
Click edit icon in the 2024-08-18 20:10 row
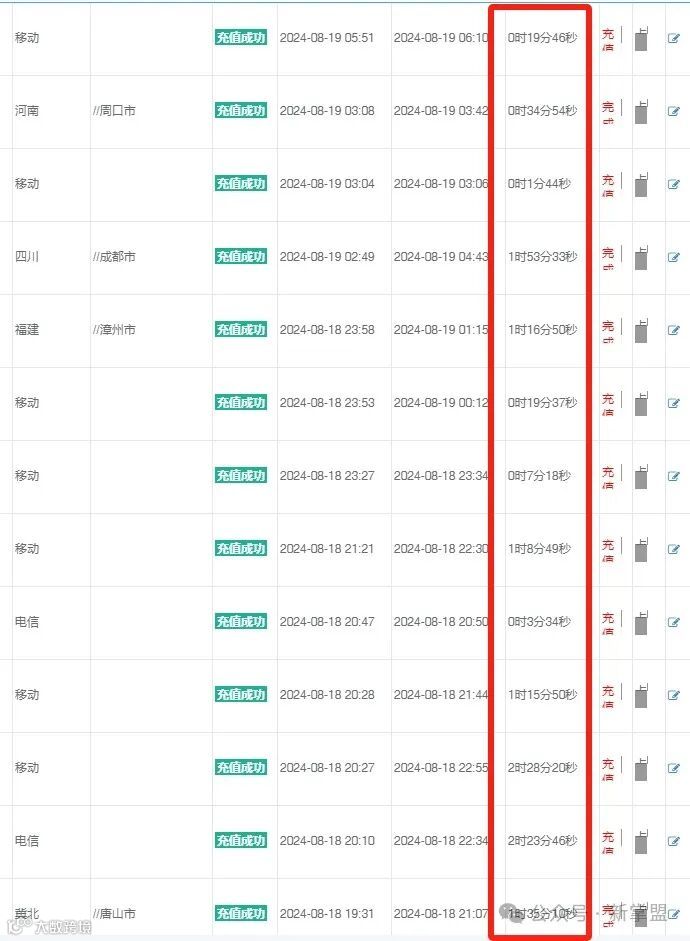pos(674,842)
